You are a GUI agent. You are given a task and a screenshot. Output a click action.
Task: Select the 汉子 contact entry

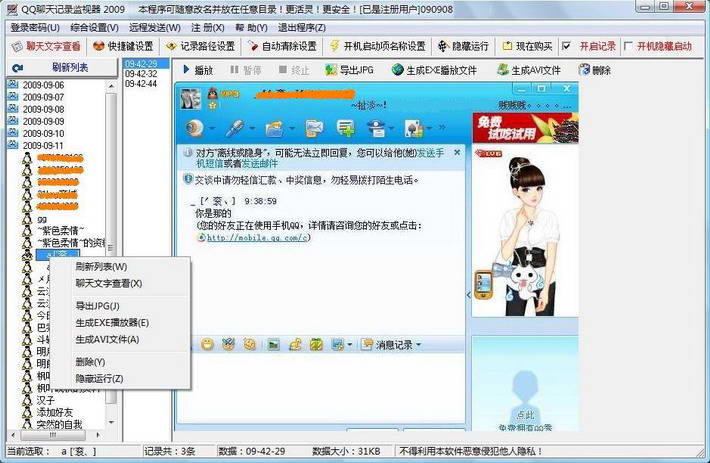(45, 401)
